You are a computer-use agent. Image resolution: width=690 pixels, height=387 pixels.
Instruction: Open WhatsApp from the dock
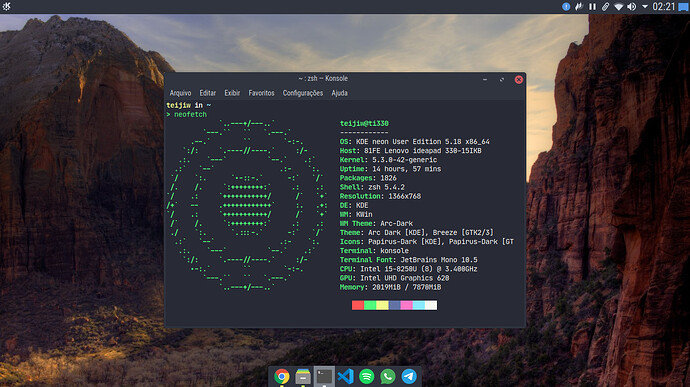(388, 376)
